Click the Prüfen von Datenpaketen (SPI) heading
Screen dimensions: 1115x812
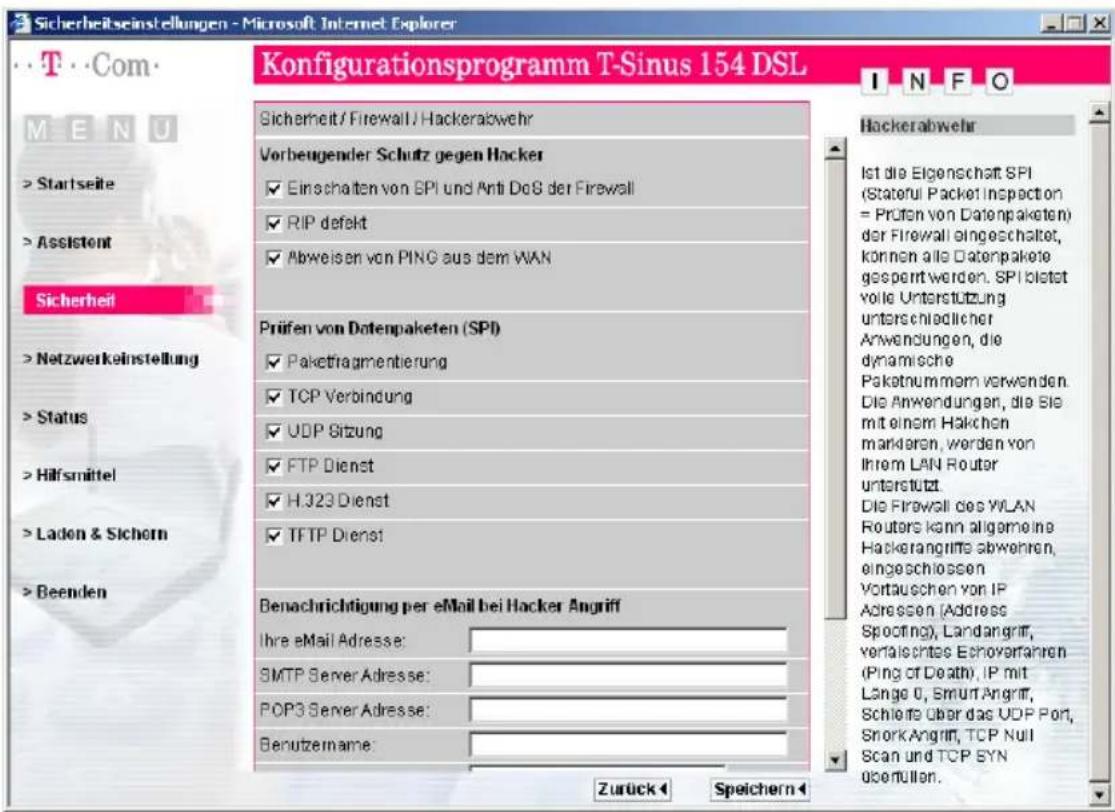(x=380, y=328)
